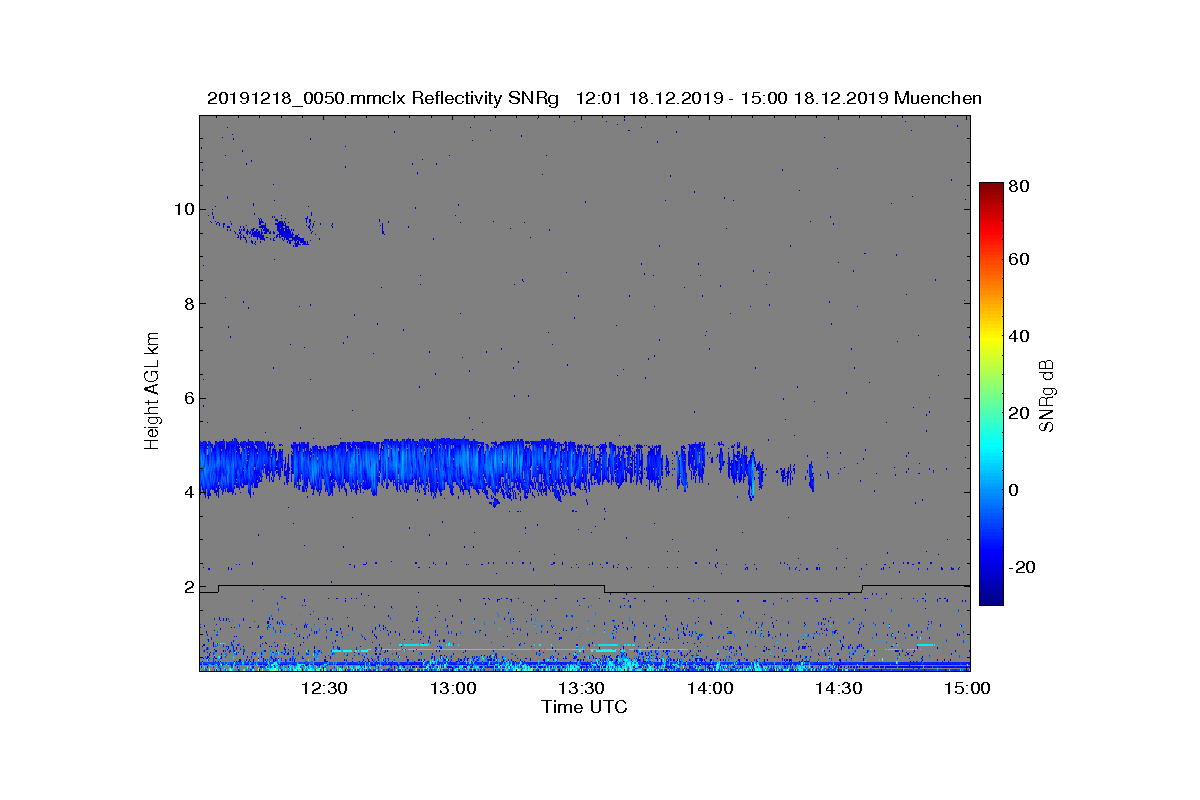1200x800 pixels.
Task: Click the 'Time UTC' x-axis label
Action: point(585,707)
